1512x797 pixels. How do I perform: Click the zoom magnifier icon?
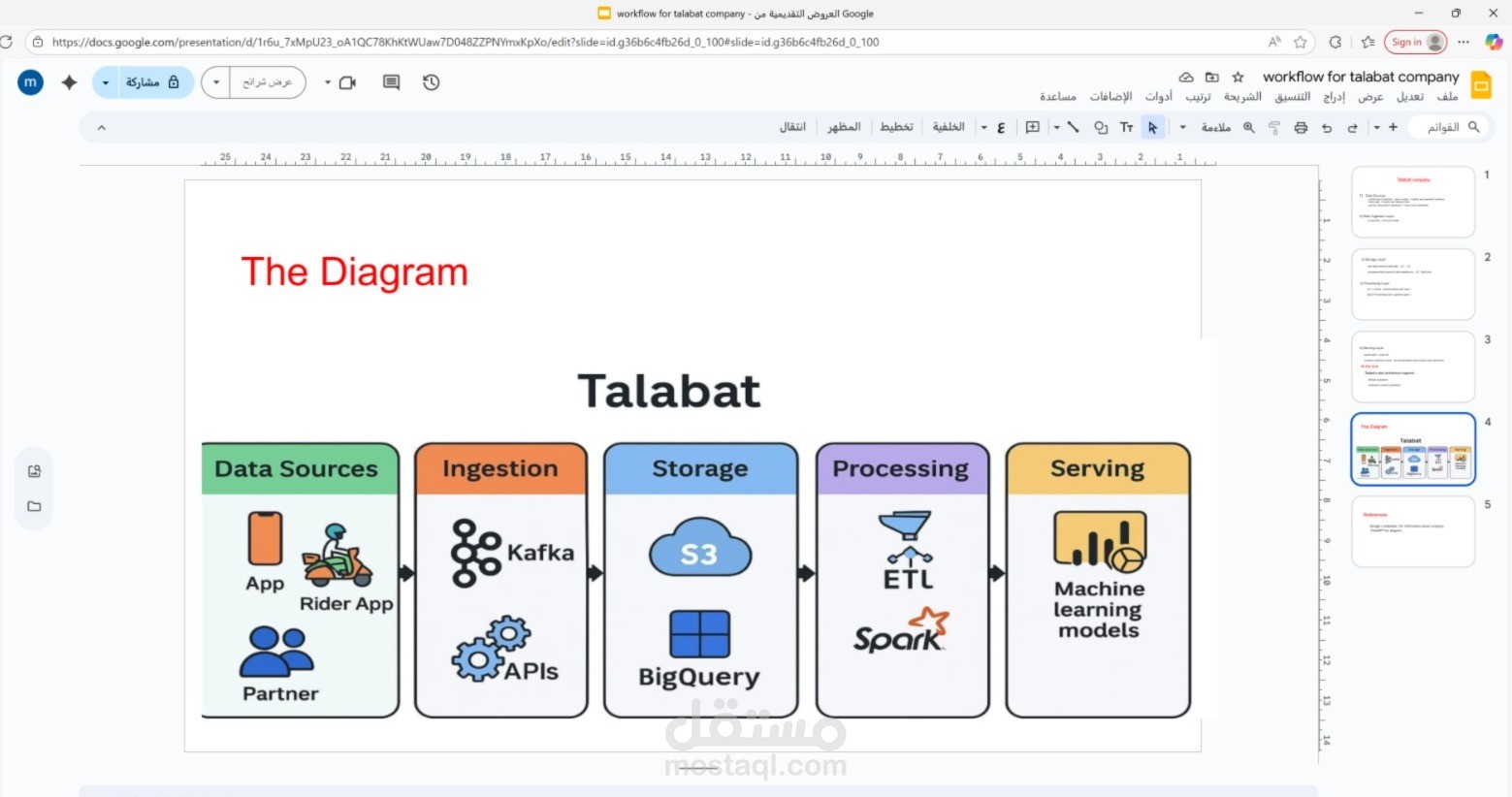tap(1249, 127)
